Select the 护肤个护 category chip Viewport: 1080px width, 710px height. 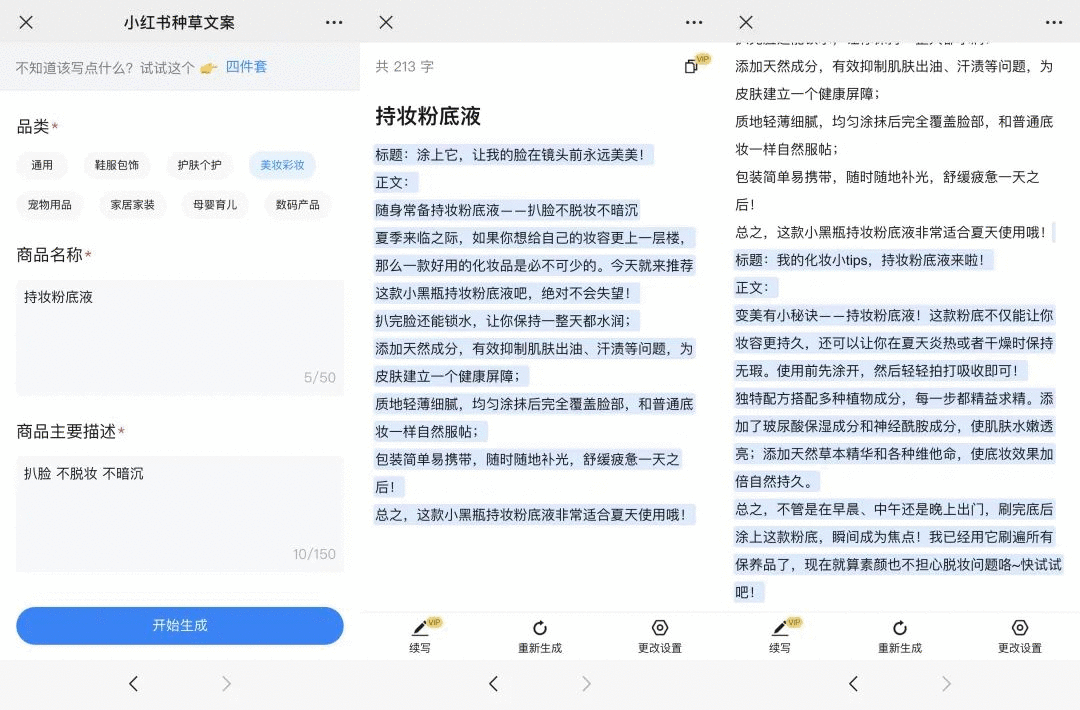coord(200,165)
